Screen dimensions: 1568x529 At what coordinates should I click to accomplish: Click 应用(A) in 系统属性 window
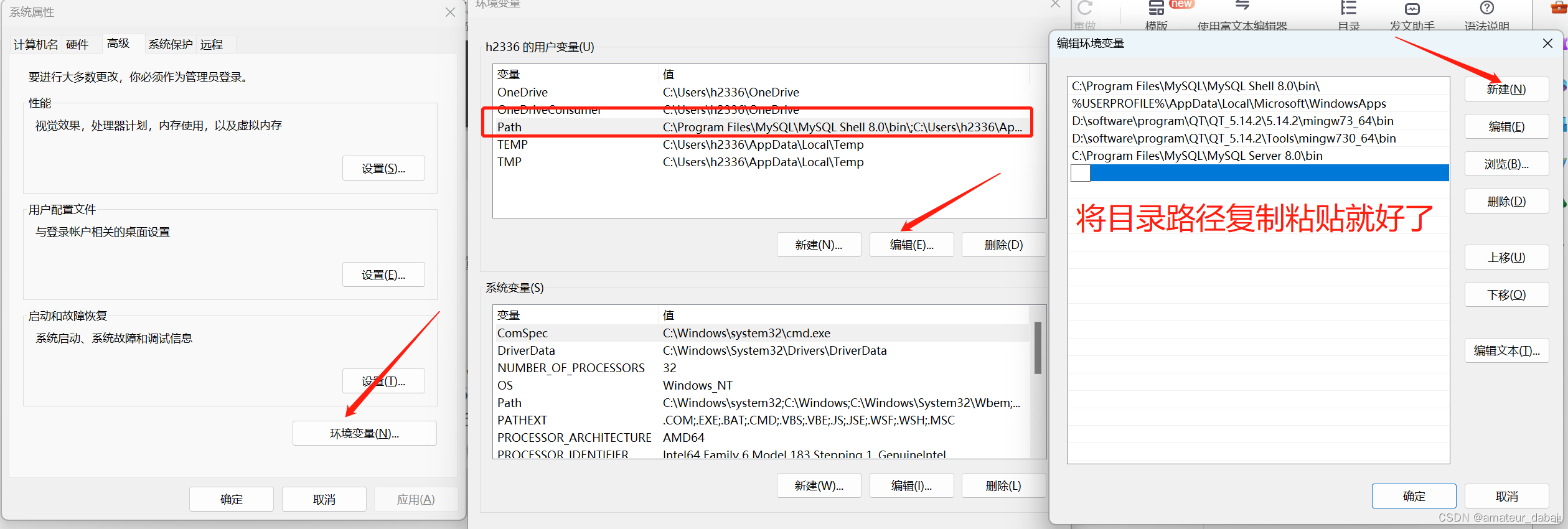(416, 500)
